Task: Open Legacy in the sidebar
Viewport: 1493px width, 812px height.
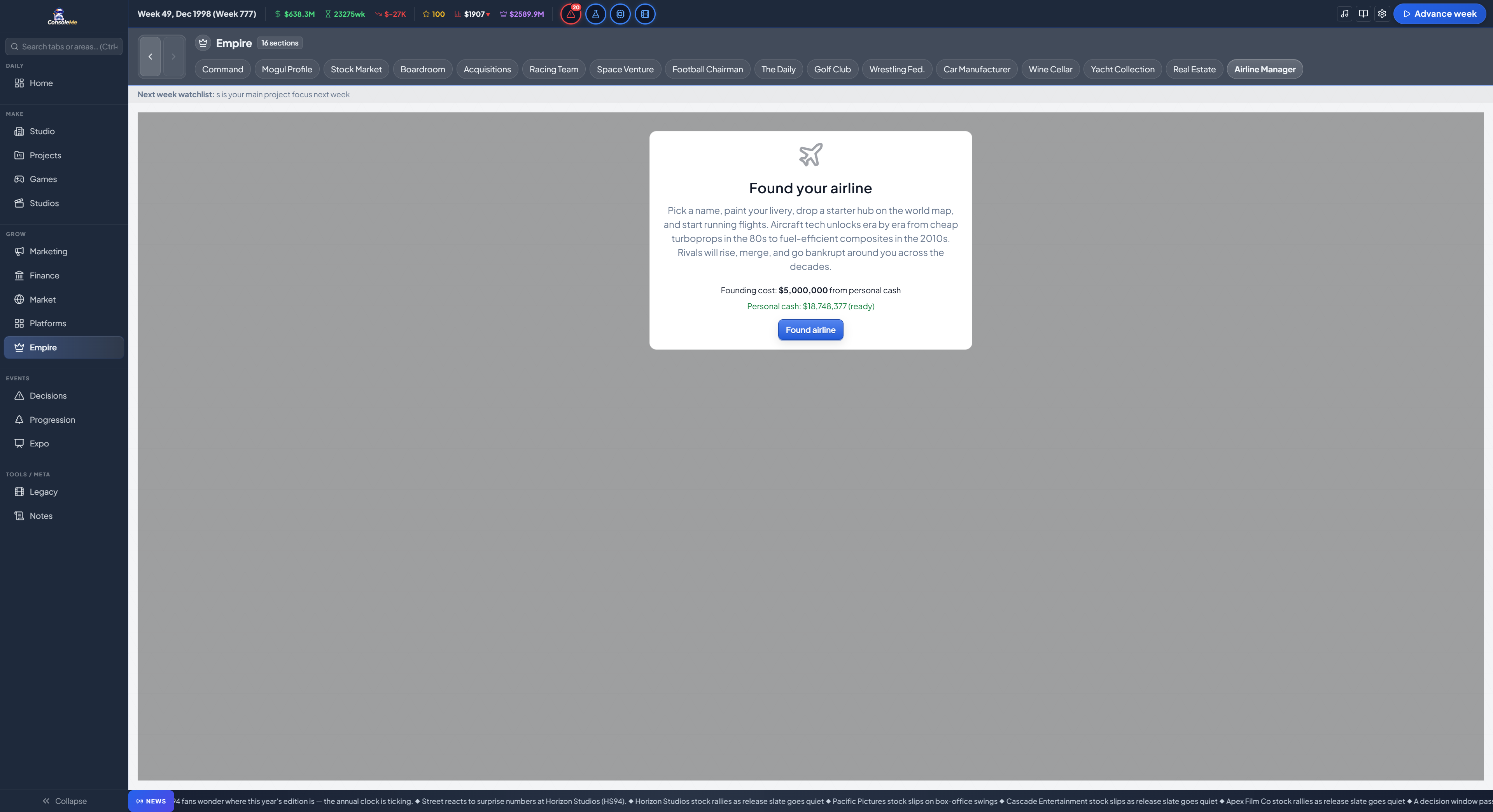Action: (x=64, y=492)
